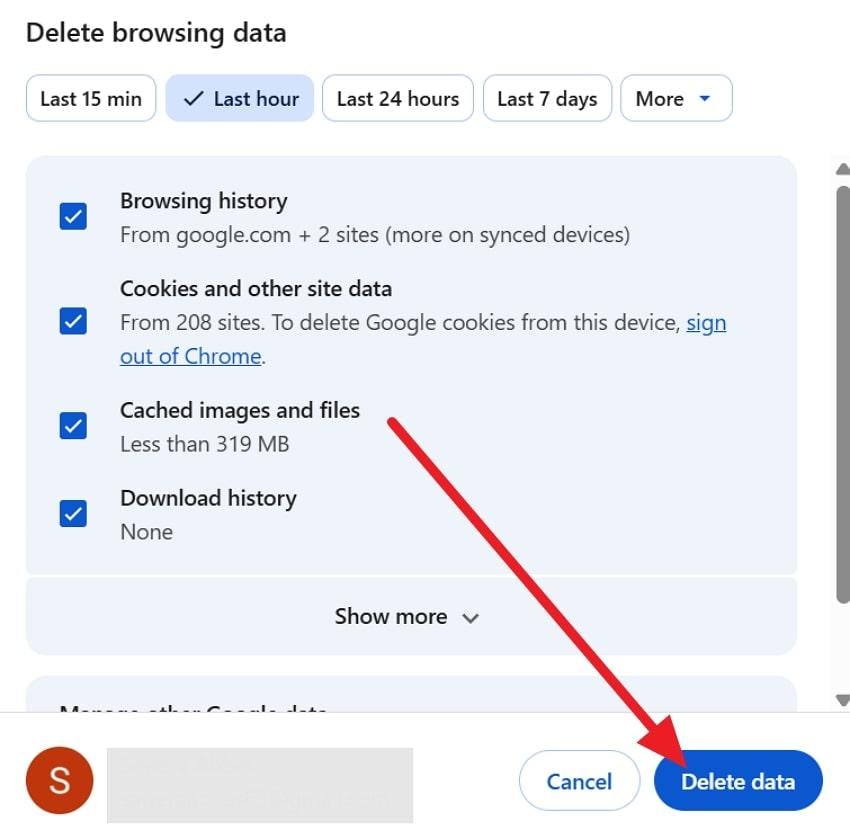Open the More time range dropdown
Screen dimensions: 850x839
[x=676, y=98]
